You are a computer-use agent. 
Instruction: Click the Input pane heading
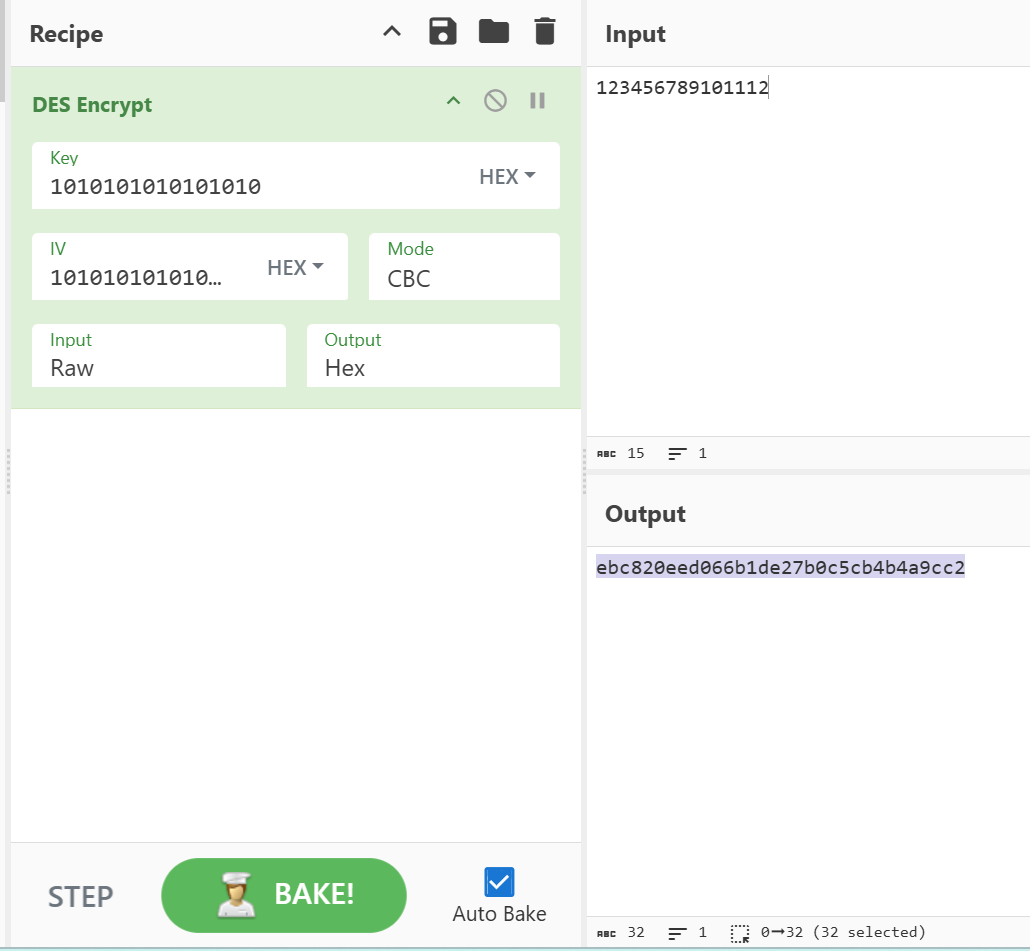pos(635,33)
